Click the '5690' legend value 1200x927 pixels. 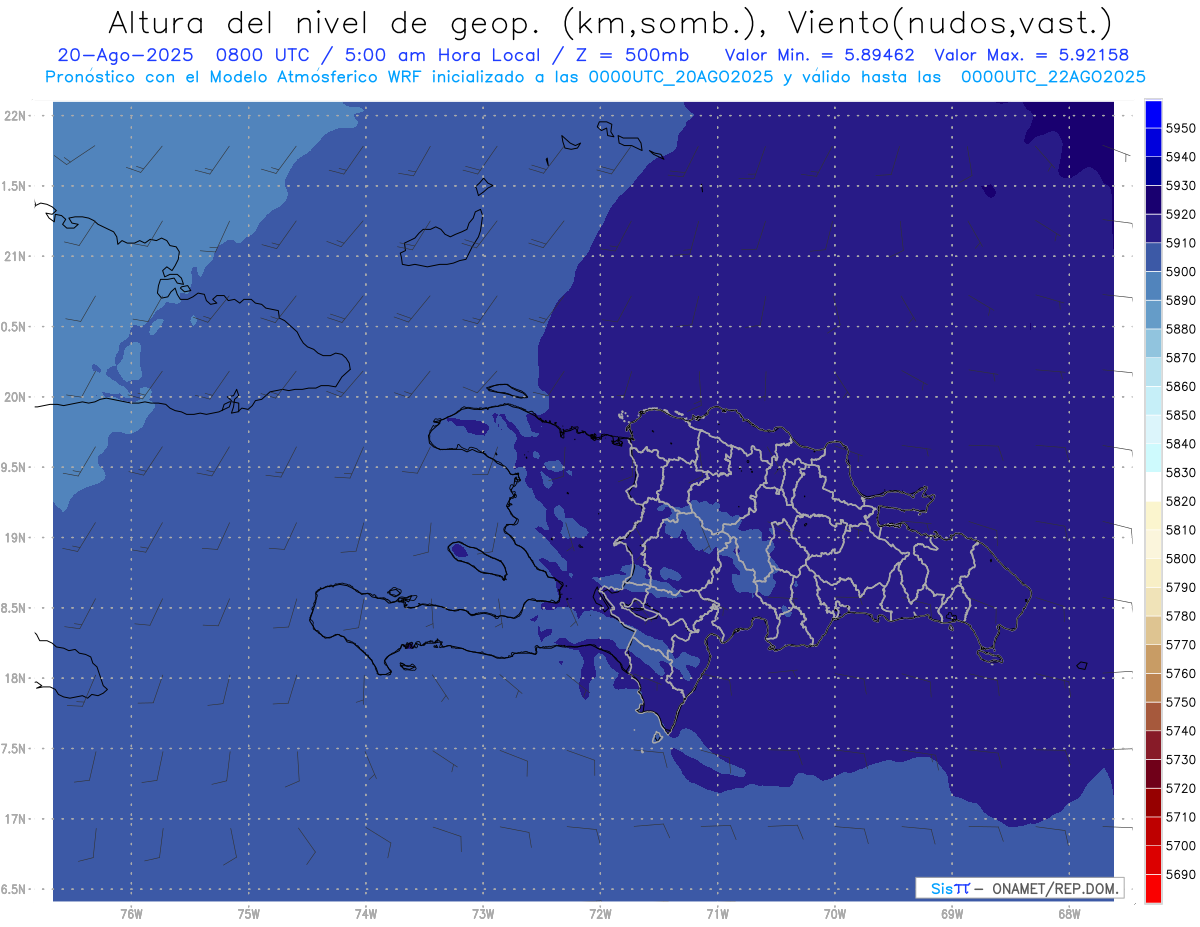coord(1181,874)
